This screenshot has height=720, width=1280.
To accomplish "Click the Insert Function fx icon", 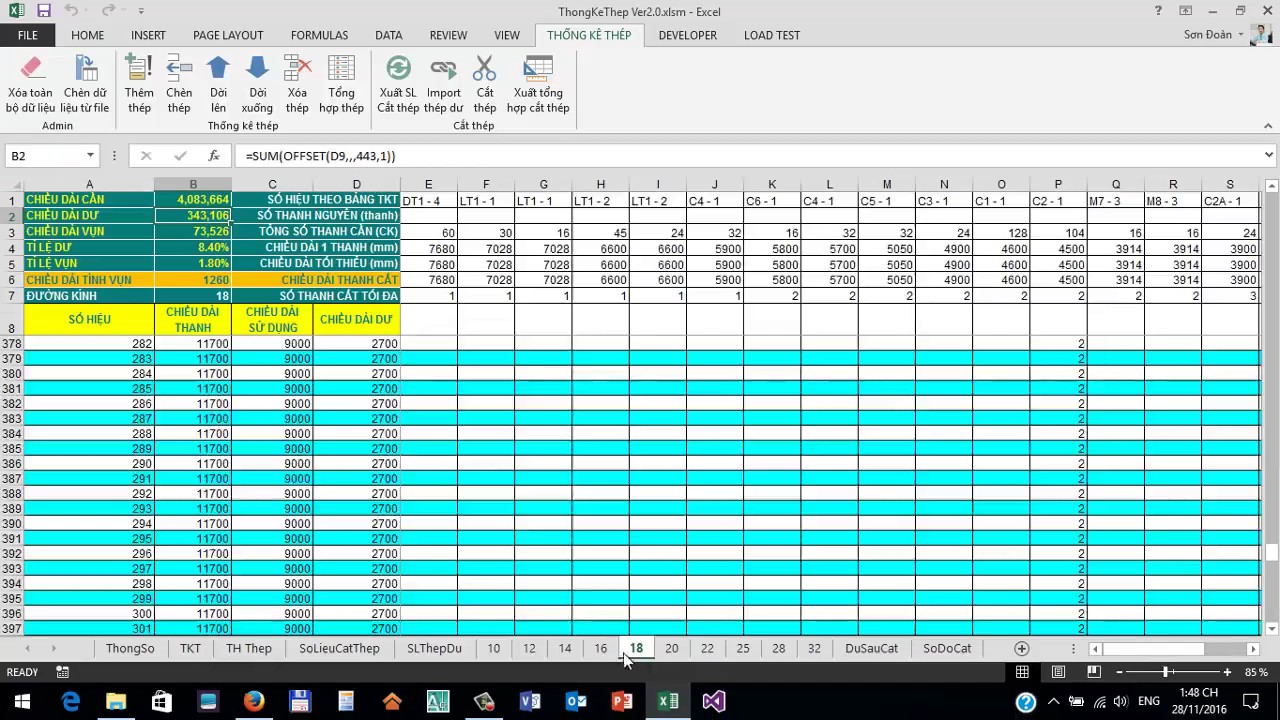I will [x=213, y=156].
